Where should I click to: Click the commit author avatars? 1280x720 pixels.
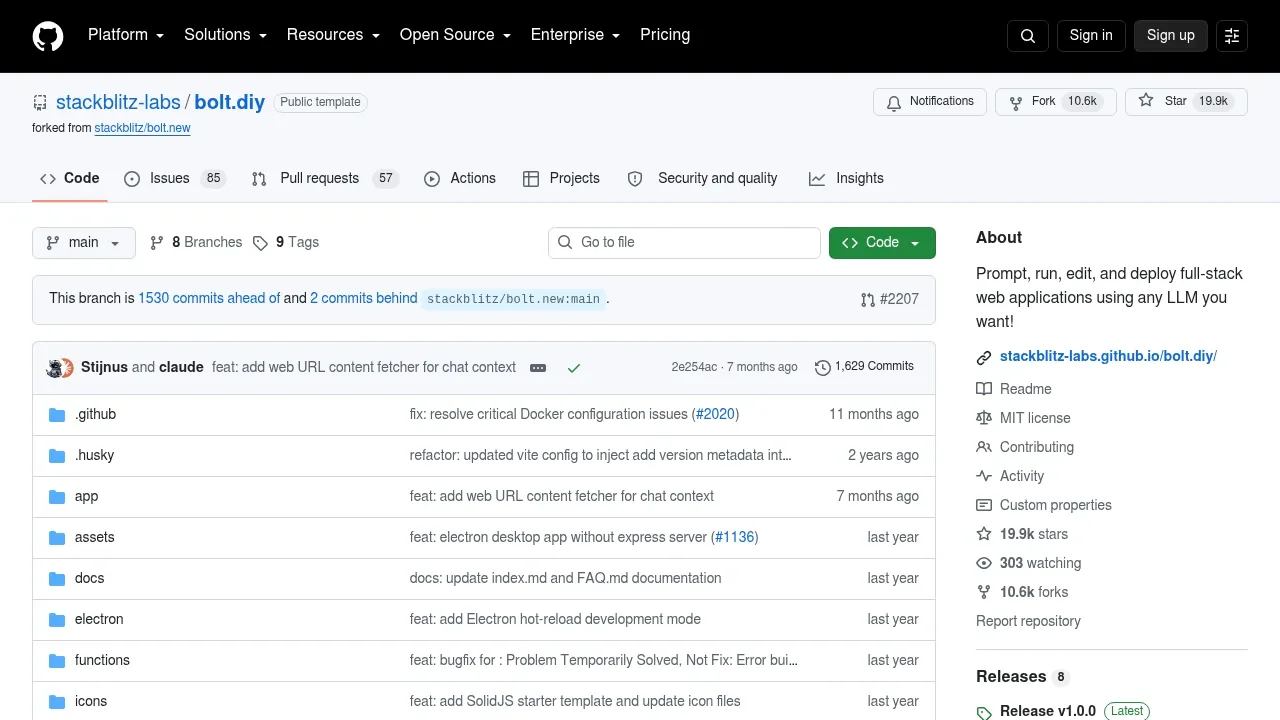point(60,368)
